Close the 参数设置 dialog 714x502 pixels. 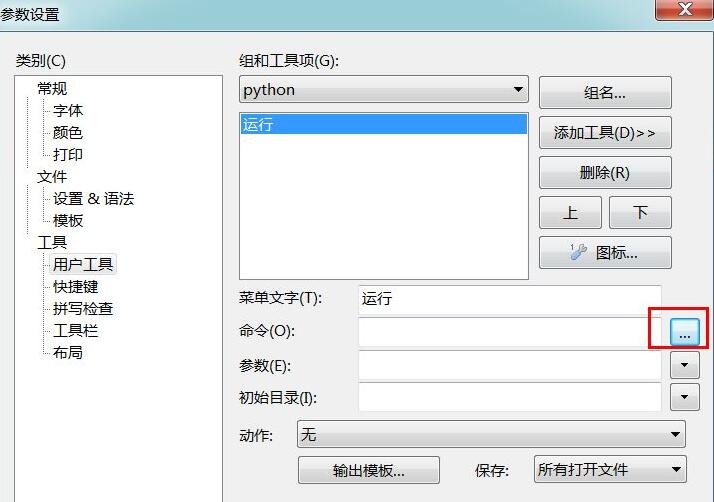pos(685,9)
